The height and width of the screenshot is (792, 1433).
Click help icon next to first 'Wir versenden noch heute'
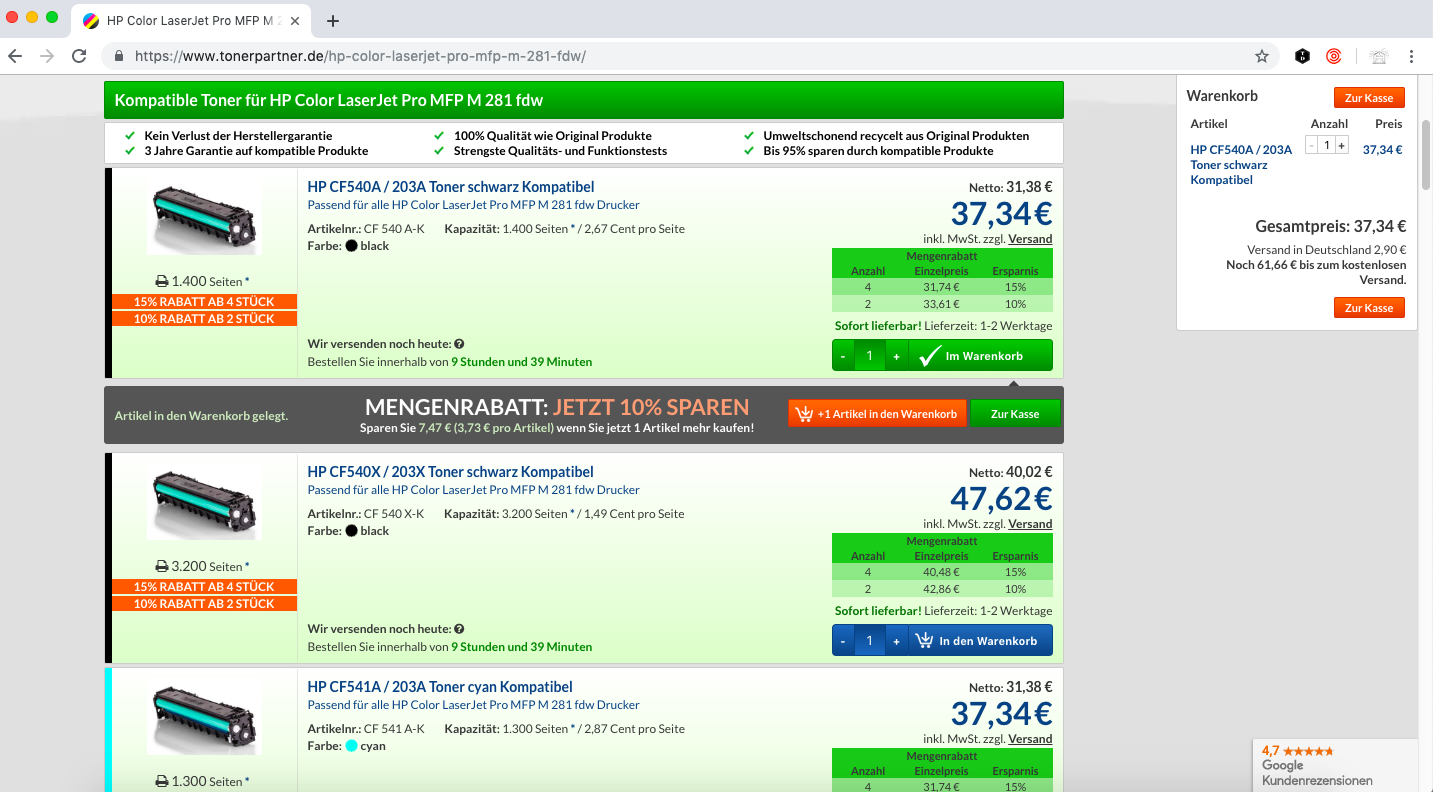click(x=459, y=344)
